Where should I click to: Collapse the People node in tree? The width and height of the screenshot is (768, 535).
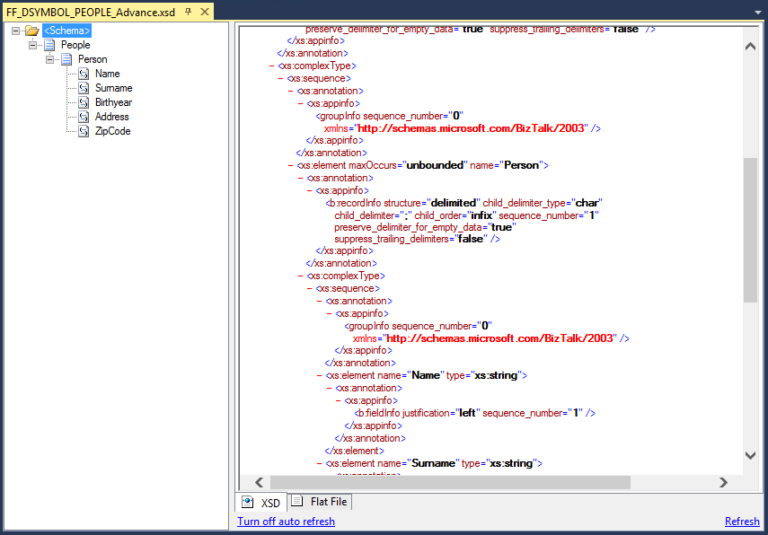[33, 45]
